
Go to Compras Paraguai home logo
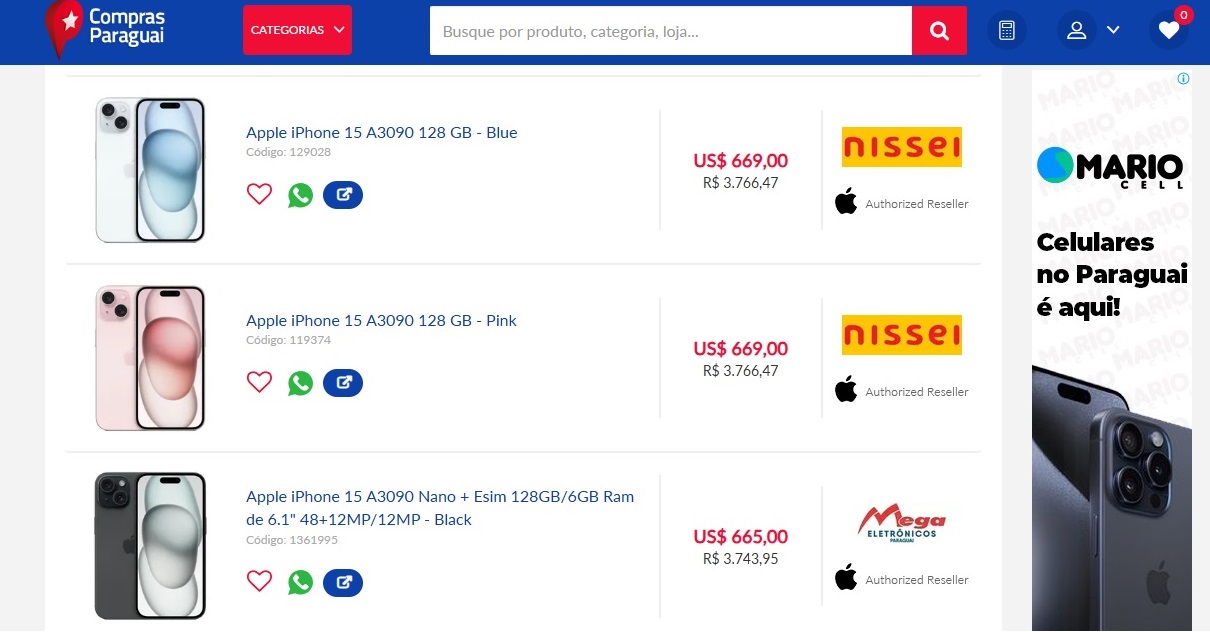105,28
